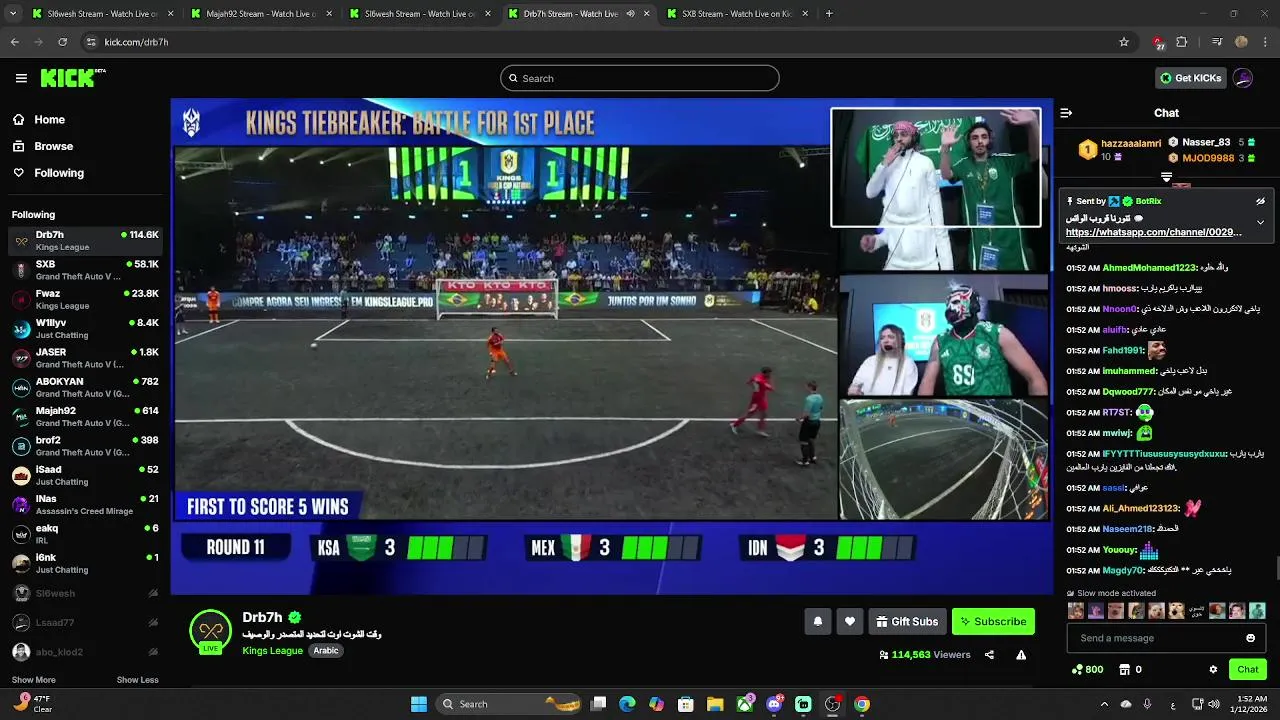
Task: Open OBS Studio from taskbar
Action: pyautogui.click(x=832, y=704)
